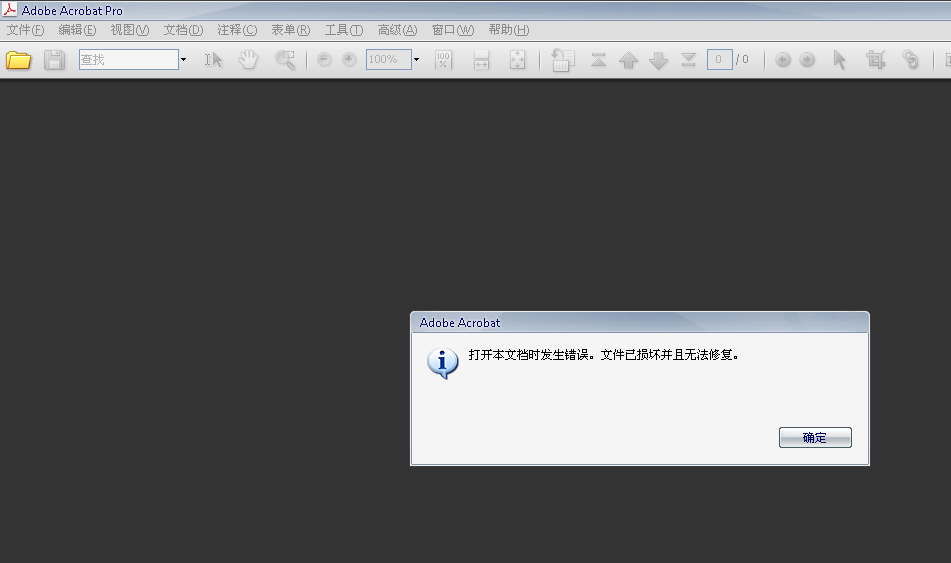Viewport: 951px width, 563px height.
Task: Go to Last Page icon
Action: (x=688, y=59)
